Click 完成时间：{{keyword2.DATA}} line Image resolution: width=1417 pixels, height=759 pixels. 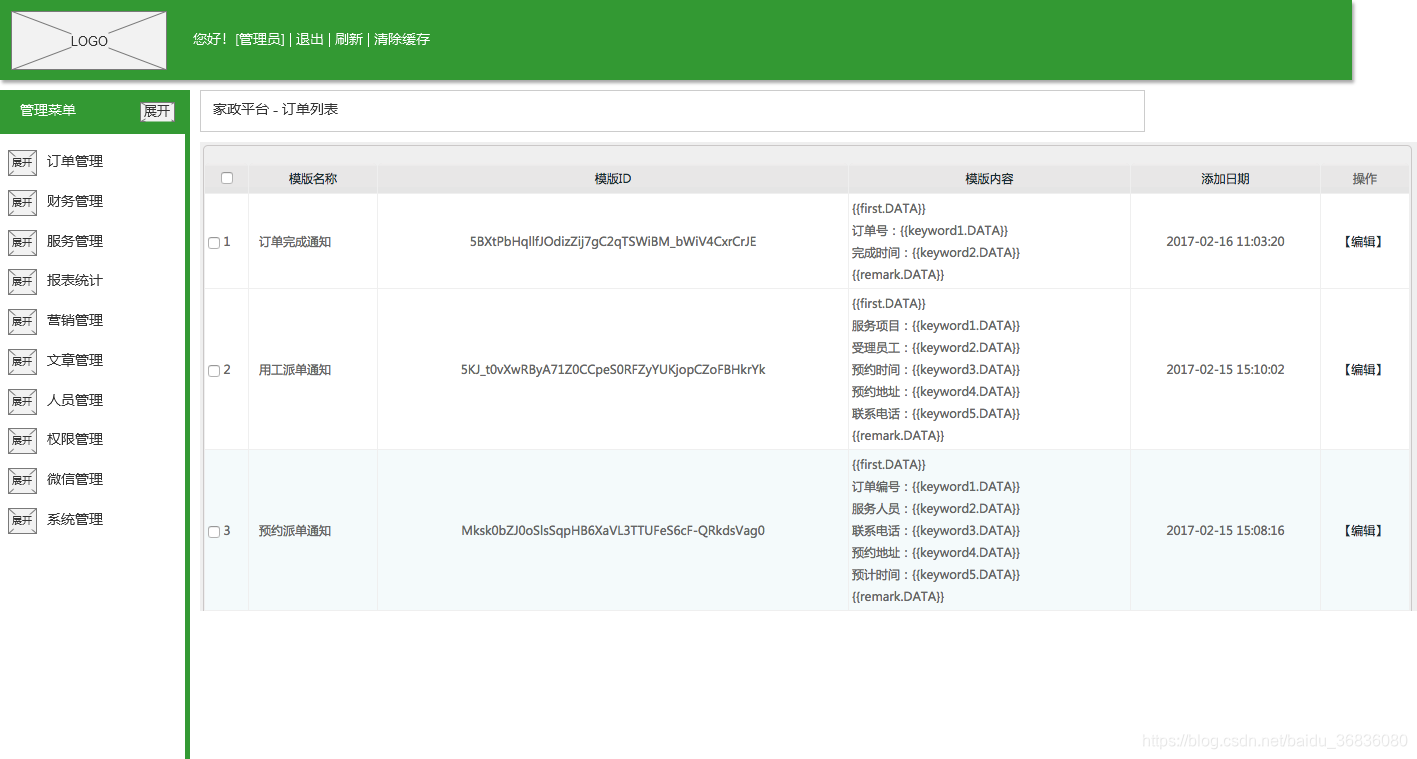tap(936, 253)
